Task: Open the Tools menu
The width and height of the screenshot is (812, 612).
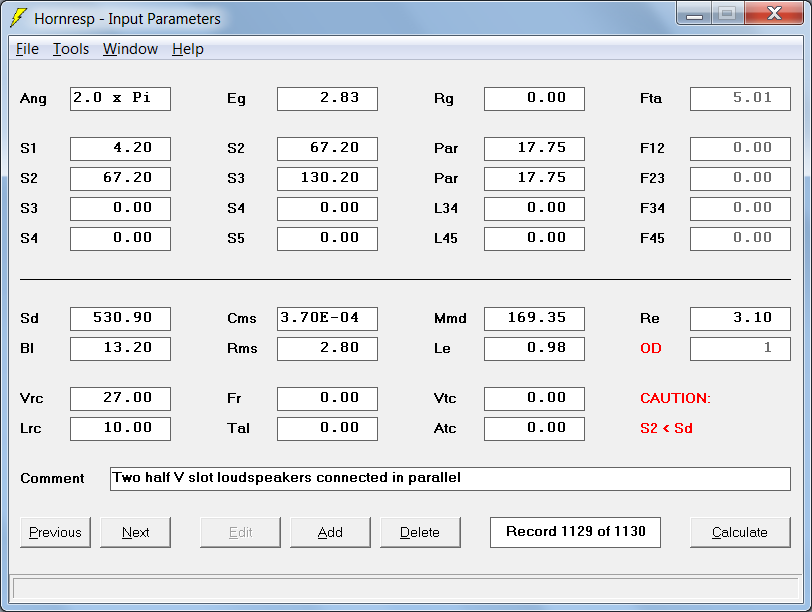Action: pos(71,49)
